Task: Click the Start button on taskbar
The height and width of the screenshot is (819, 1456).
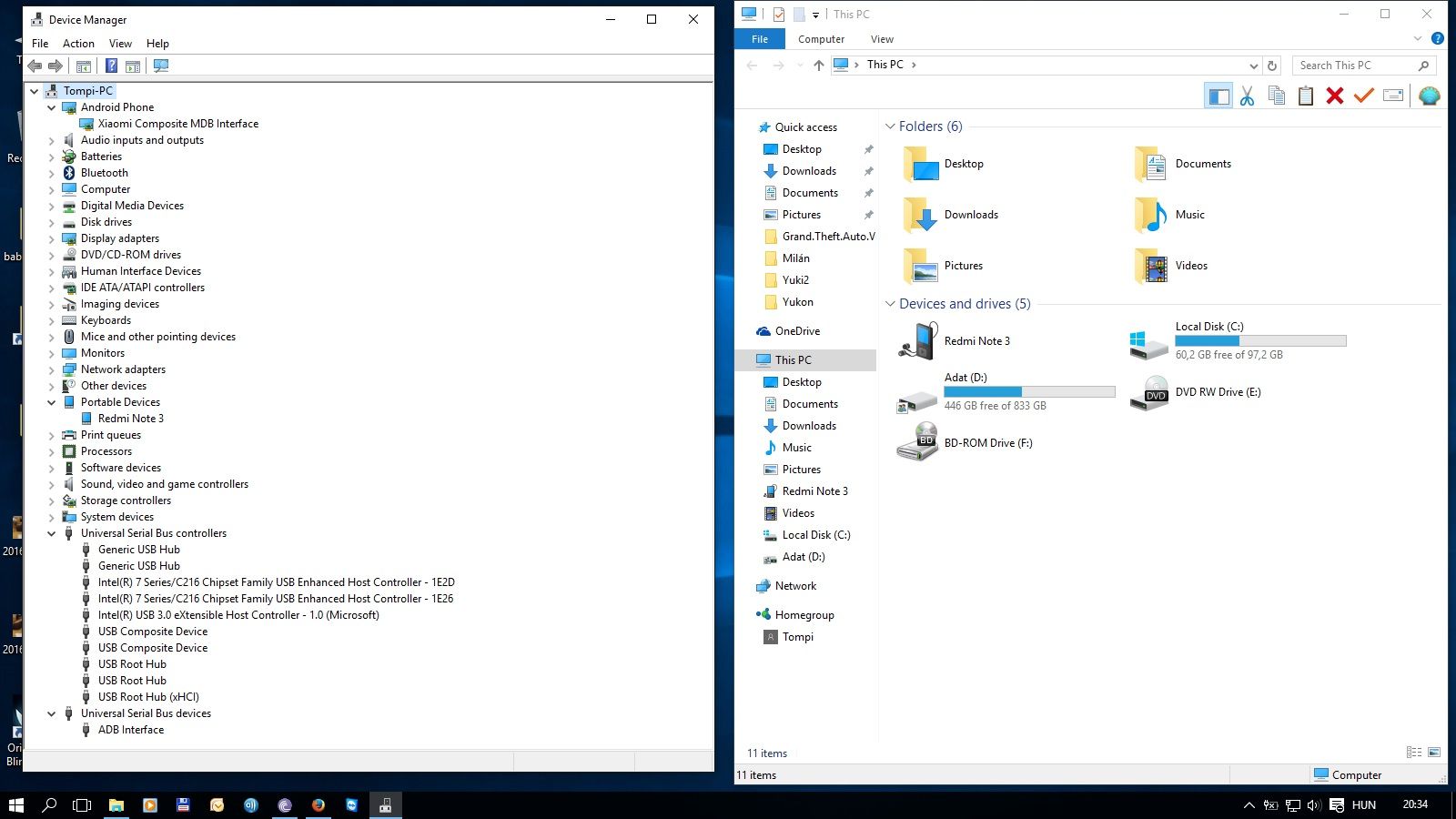Action: click(15, 805)
